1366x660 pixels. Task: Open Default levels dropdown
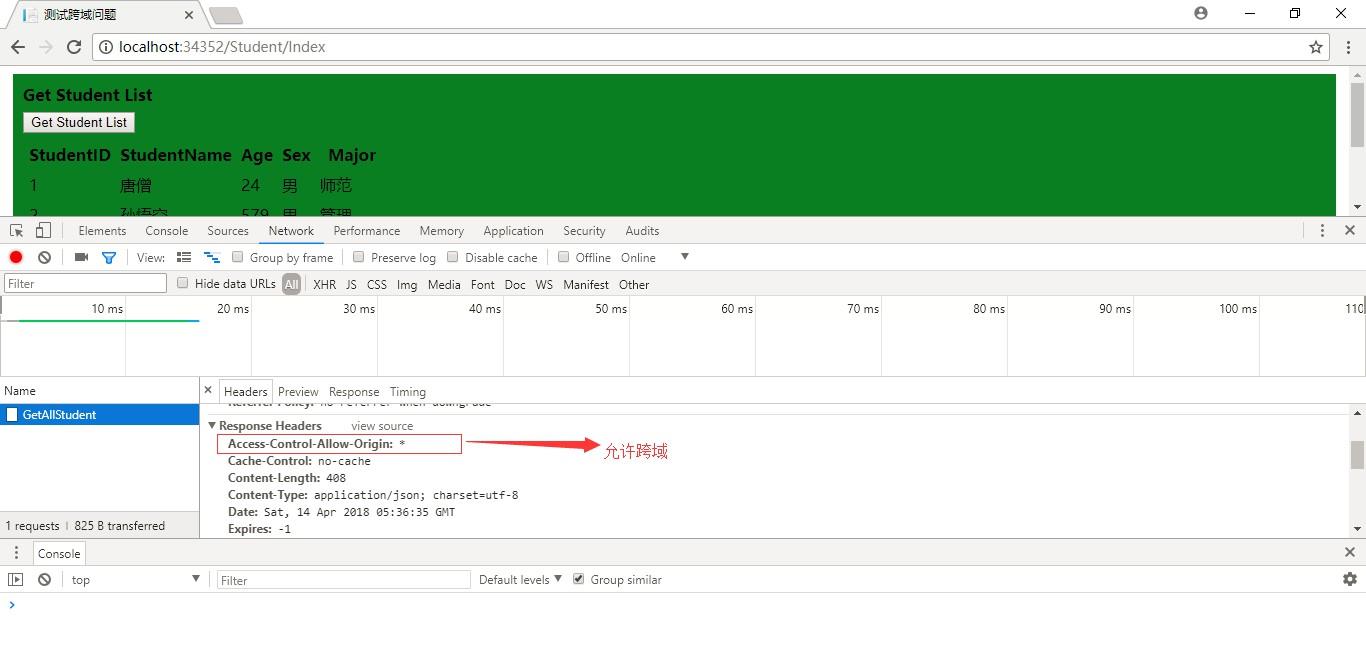tap(520, 579)
